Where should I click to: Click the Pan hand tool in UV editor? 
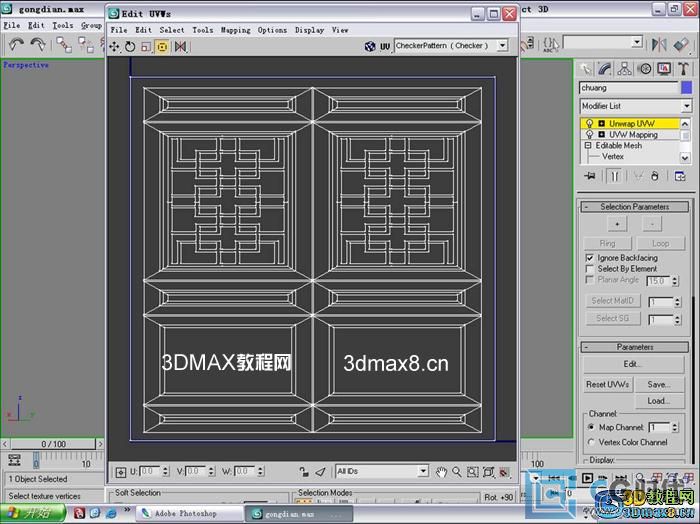coord(441,472)
